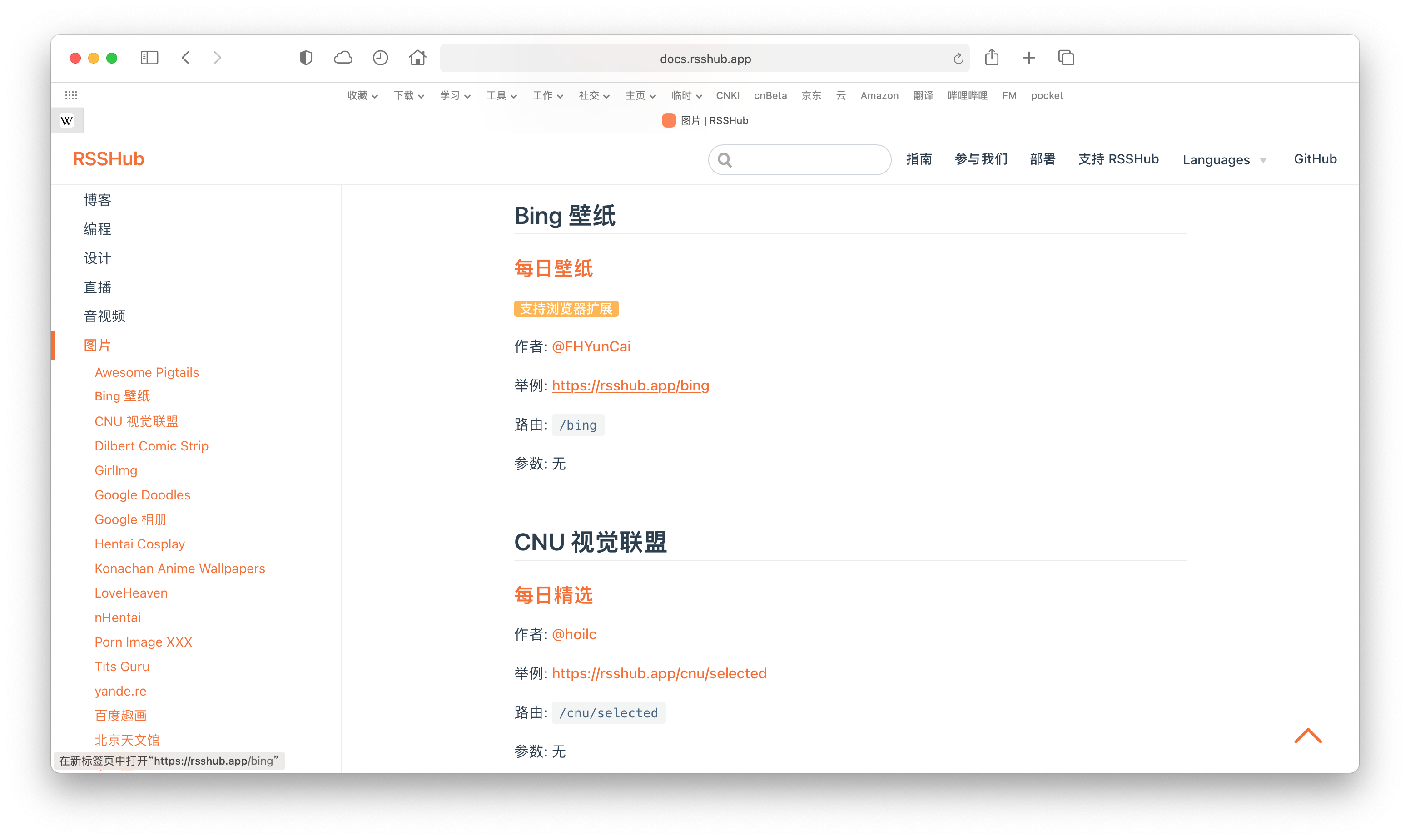The height and width of the screenshot is (840, 1410).
Task: Open a new tab with plus
Action: pos(1029,58)
